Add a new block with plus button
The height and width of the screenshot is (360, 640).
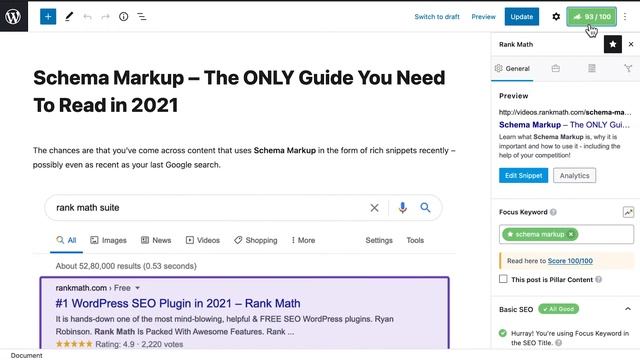coord(48,17)
